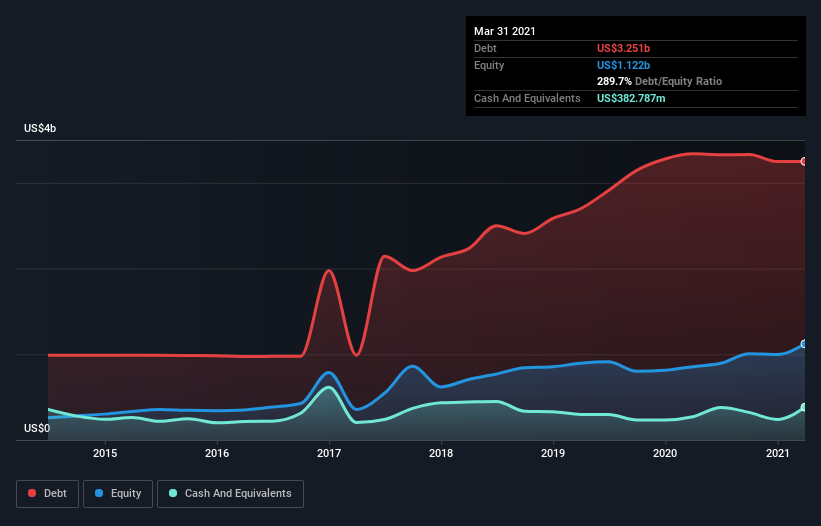
Task: Click the Debt row label in tooltip
Action: click(485, 48)
